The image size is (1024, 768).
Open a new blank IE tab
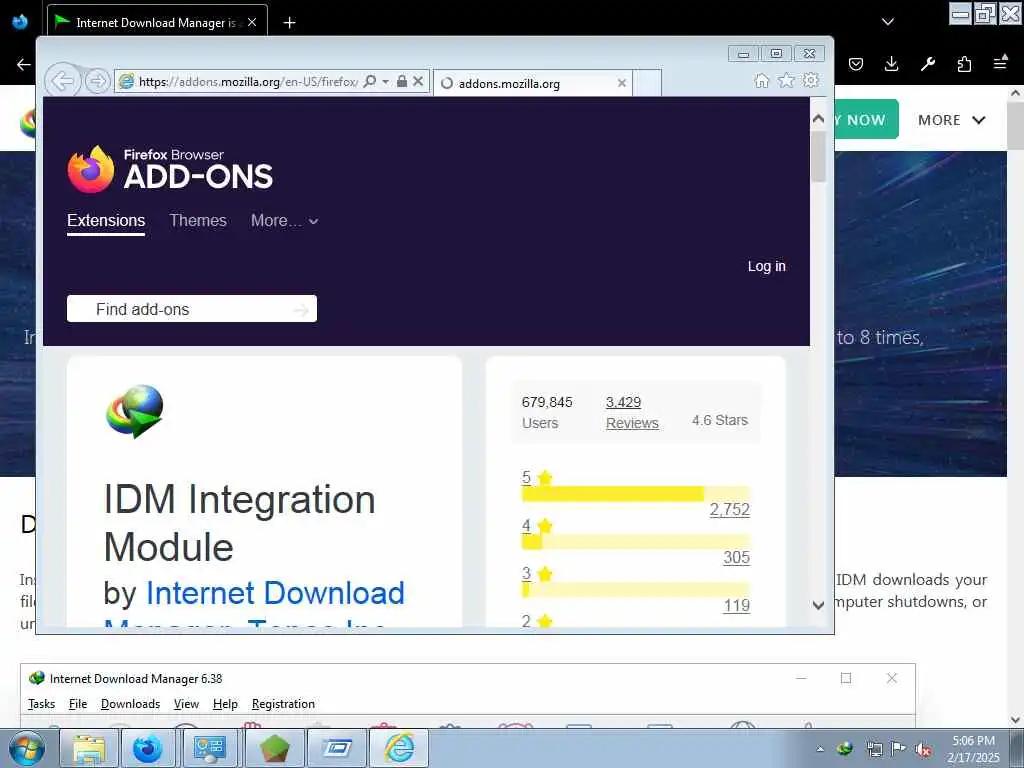coord(647,84)
